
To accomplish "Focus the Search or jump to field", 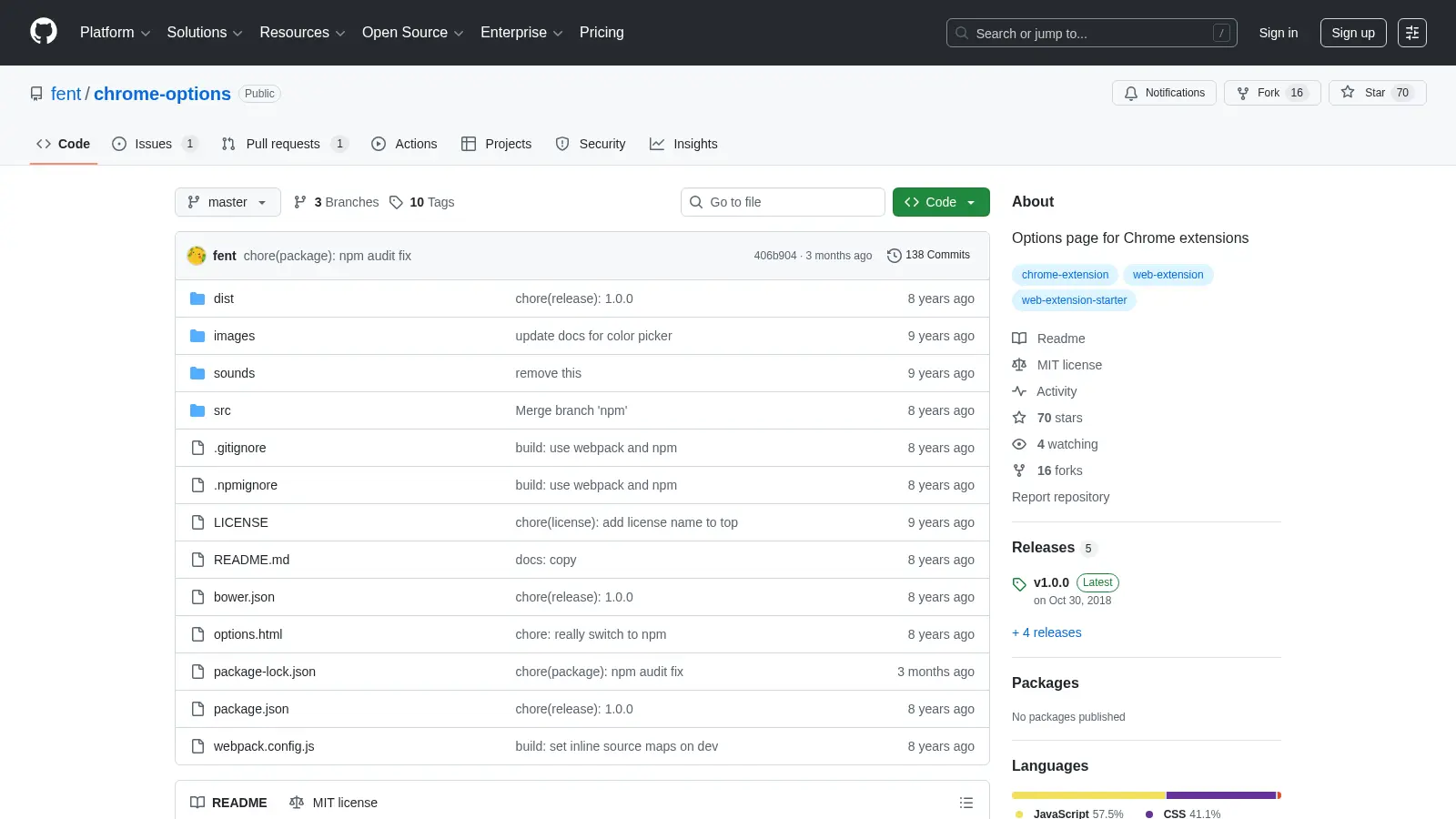I will pos(1092,33).
